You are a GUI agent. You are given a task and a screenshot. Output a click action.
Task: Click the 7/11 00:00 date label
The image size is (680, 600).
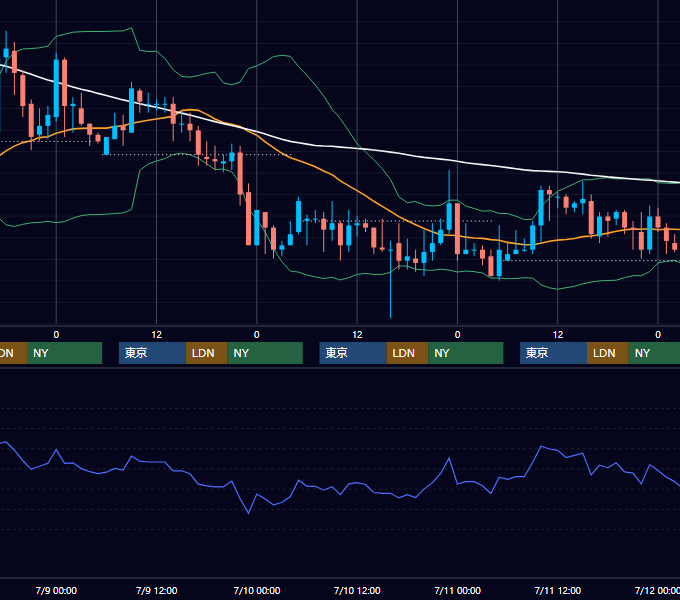458,590
